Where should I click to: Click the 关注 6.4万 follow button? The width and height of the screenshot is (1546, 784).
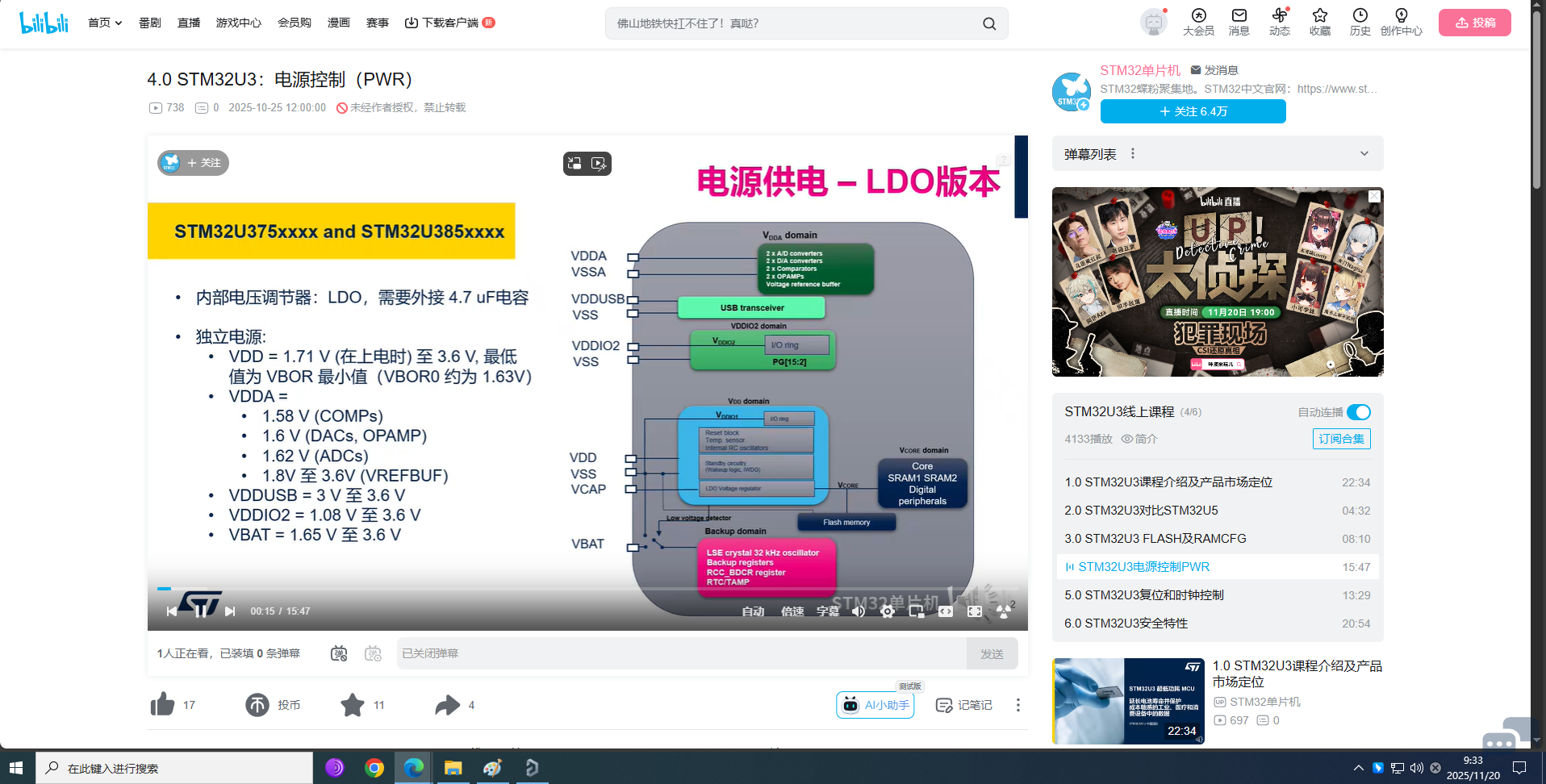1193,111
